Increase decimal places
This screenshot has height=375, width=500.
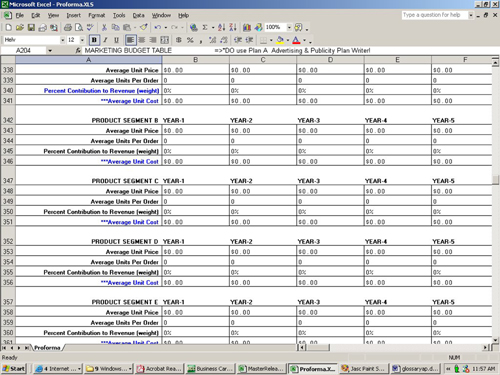[x=212, y=40]
